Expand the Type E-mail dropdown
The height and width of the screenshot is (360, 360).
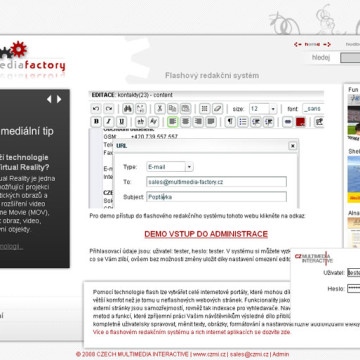(189, 167)
